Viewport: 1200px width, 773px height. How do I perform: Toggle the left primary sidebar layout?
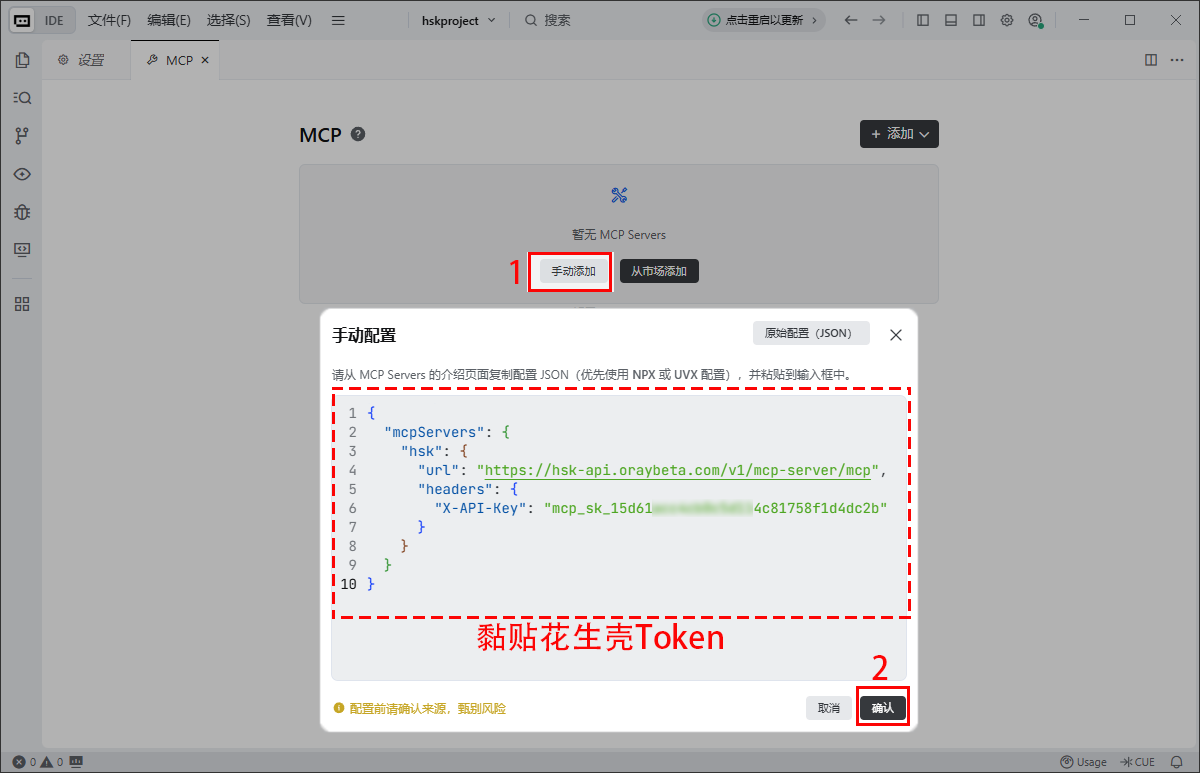(923, 20)
